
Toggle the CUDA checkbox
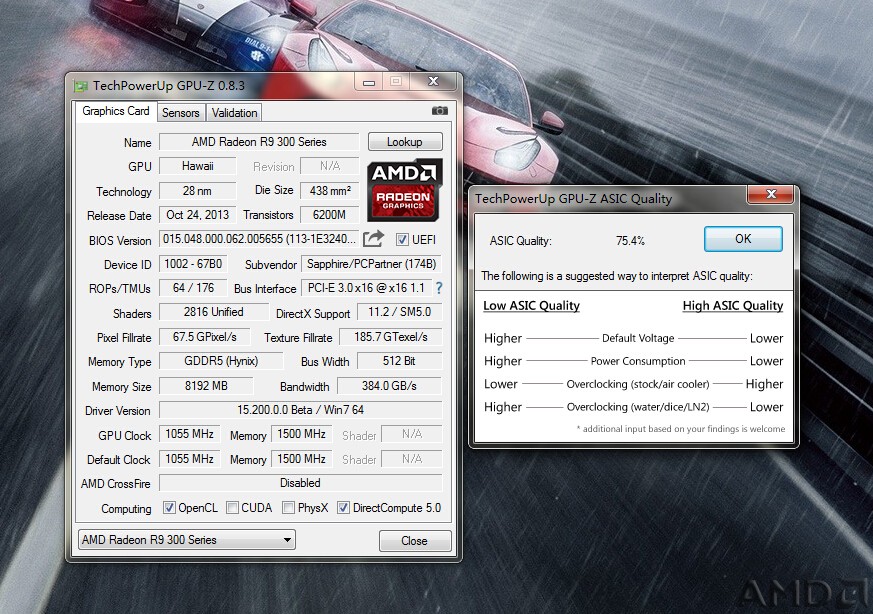coord(232,508)
